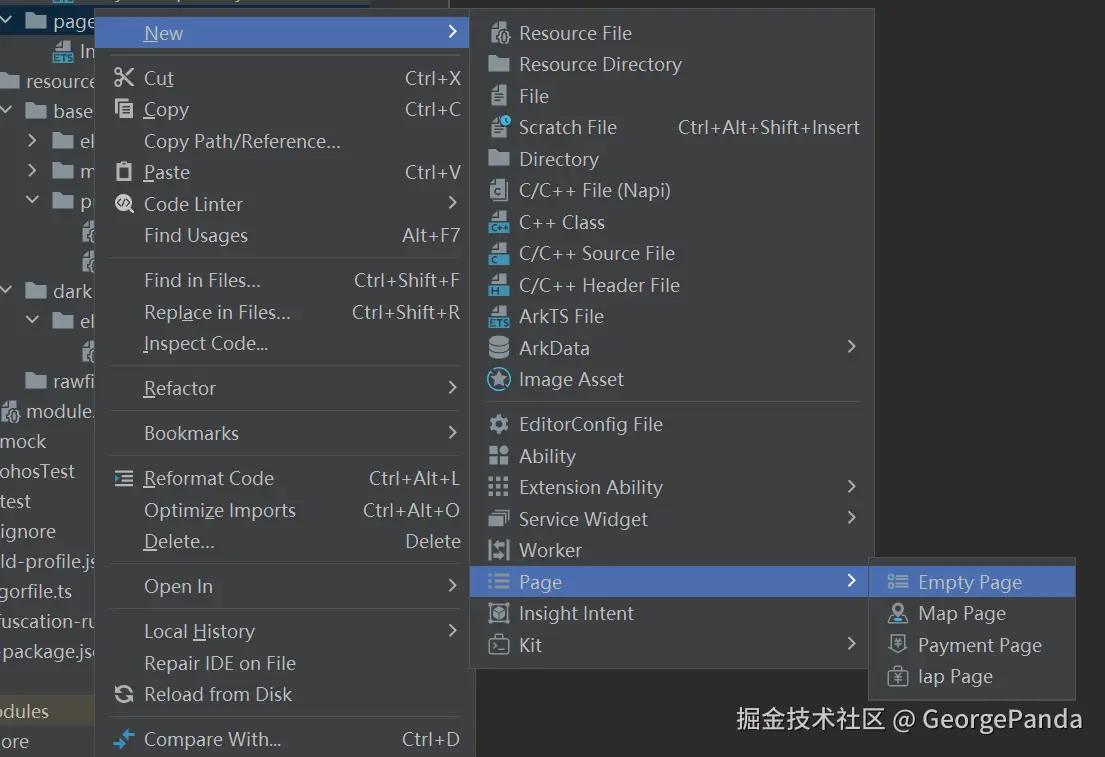Select Compare With menu option
The image size is (1105, 757).
(212, 740)
